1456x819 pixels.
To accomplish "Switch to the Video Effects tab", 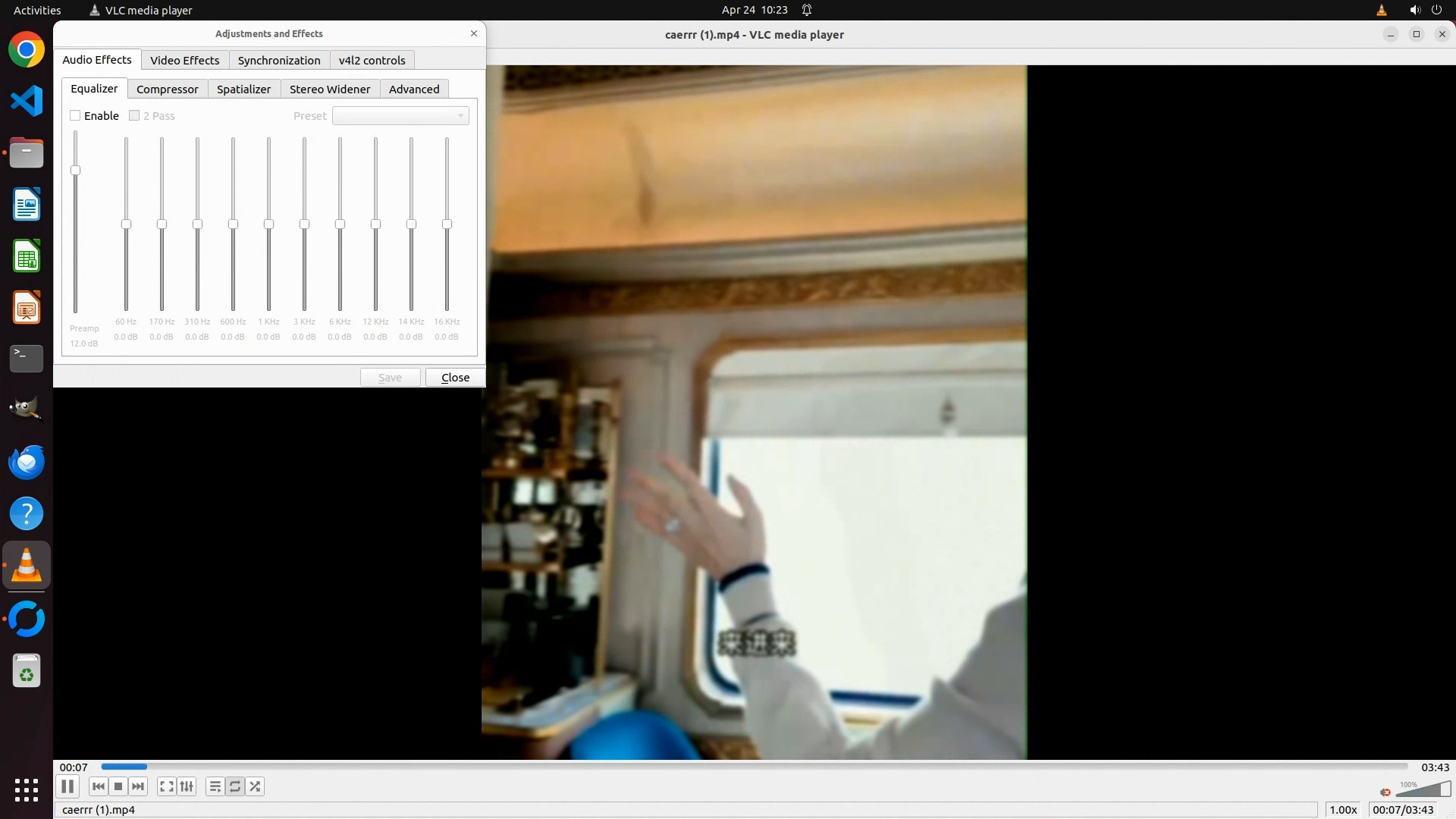I will click(x=184, y=60).
